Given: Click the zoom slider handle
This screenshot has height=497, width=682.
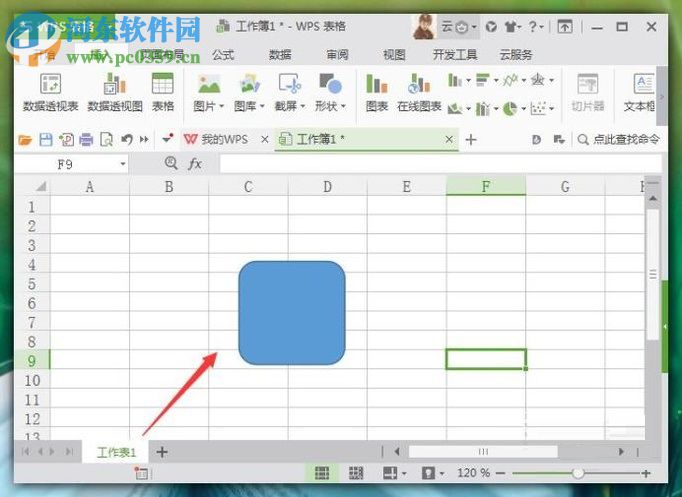Looking at the screenshot, I should [578, 473].
